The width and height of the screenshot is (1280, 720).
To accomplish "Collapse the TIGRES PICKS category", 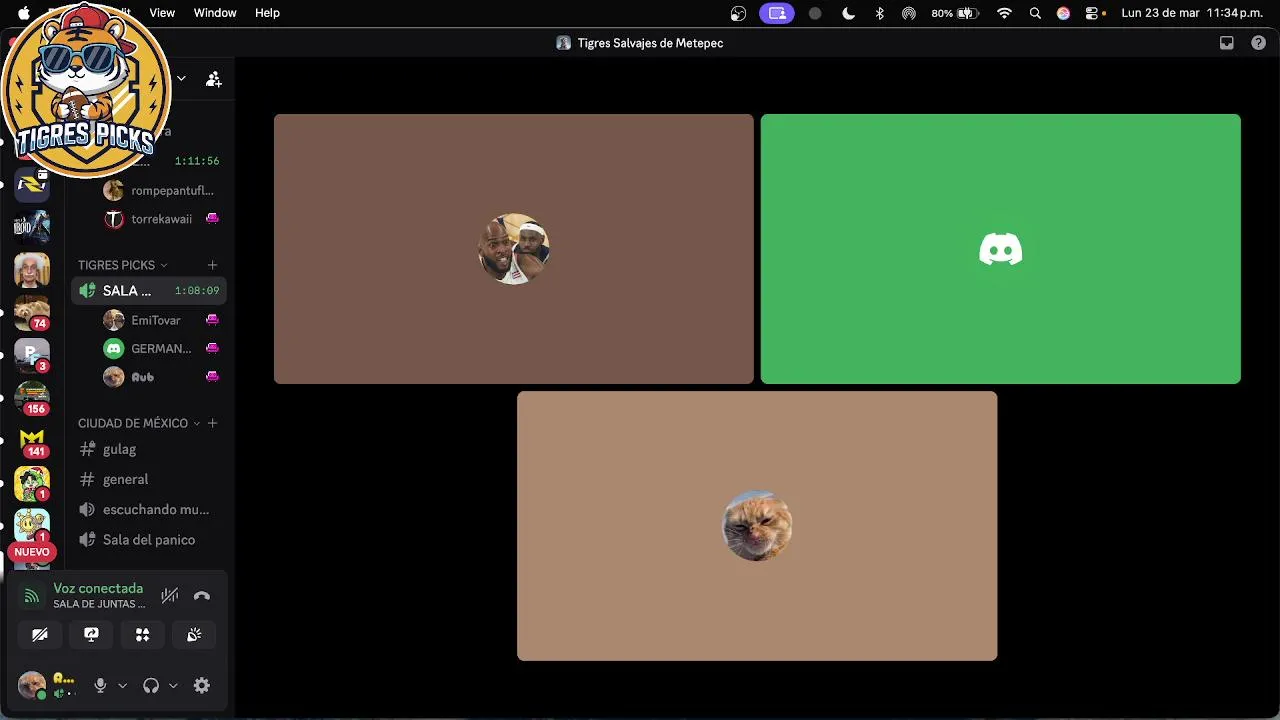I will tap(122, 265).
